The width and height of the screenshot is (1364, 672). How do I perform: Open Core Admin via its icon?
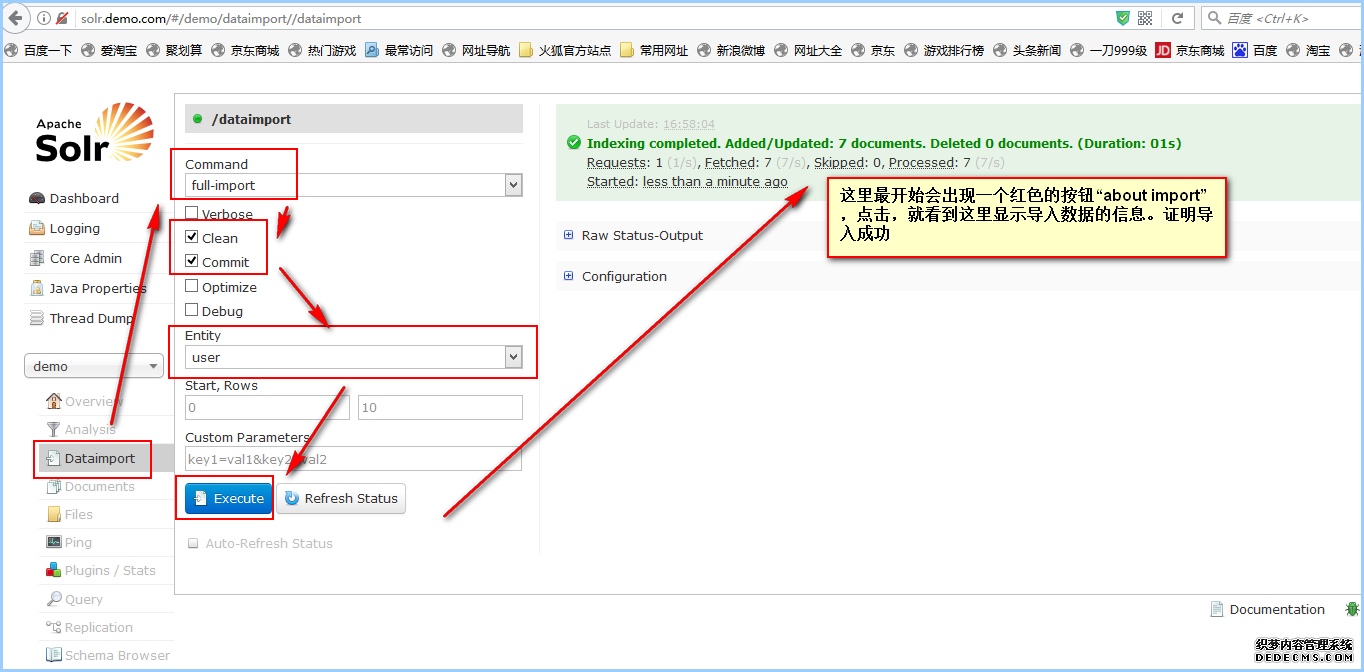tap(36, 258)
